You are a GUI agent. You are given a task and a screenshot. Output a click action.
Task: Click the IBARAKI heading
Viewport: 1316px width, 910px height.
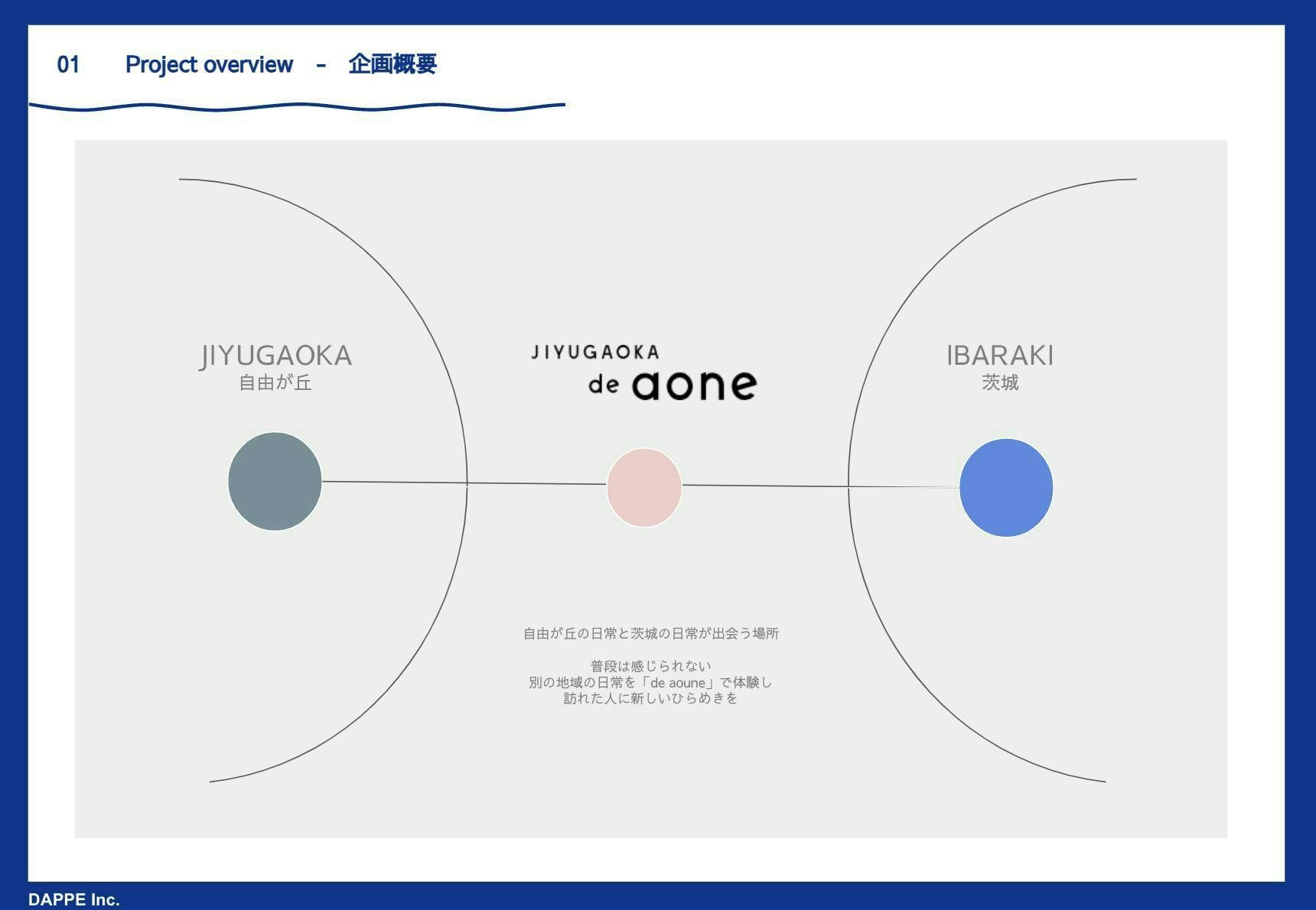pyautogui.click(x=1000, y=356)
